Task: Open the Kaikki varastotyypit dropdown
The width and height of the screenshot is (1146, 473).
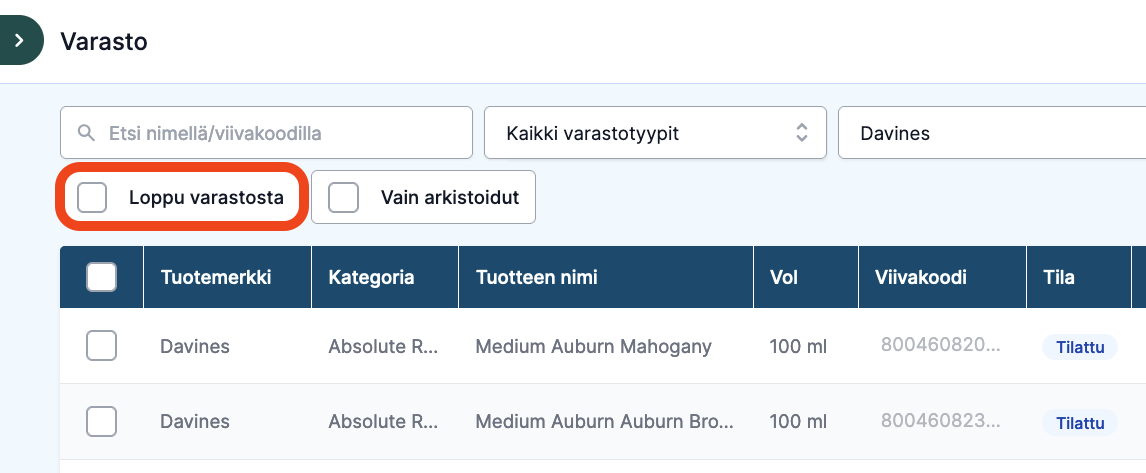Action: click(655, 132)
